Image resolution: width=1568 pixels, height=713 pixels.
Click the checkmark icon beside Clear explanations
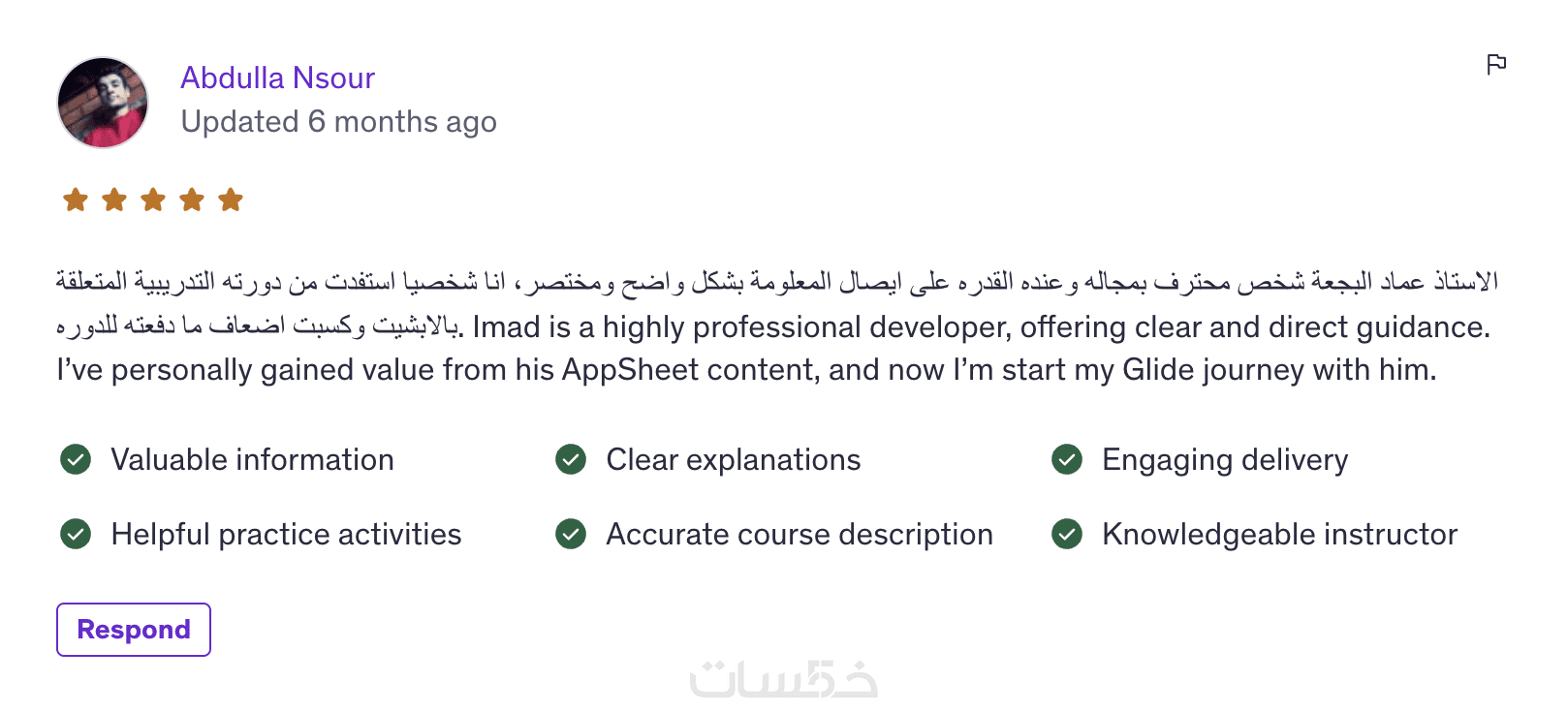(x=571, y=459)
